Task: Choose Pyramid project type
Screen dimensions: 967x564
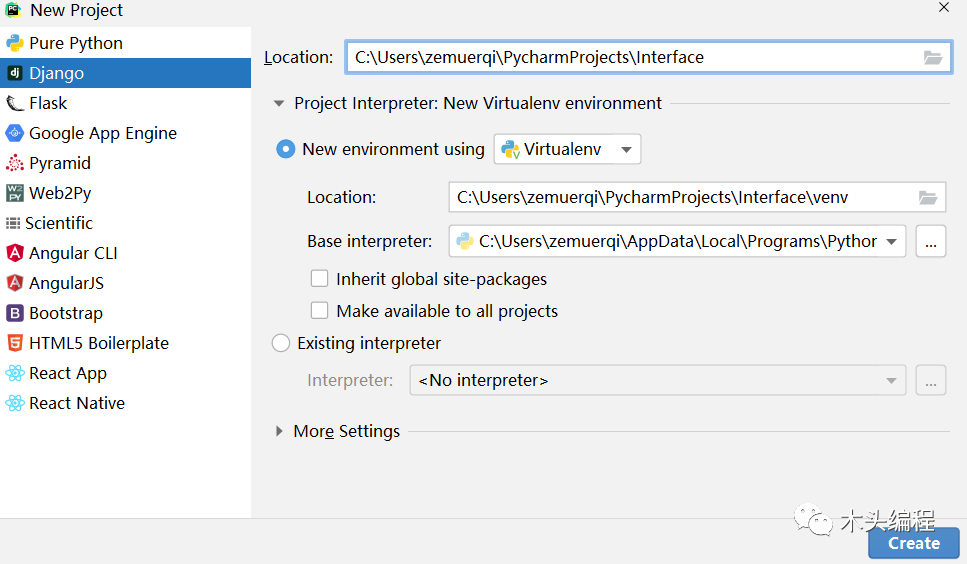Action: tap(125, 163)
